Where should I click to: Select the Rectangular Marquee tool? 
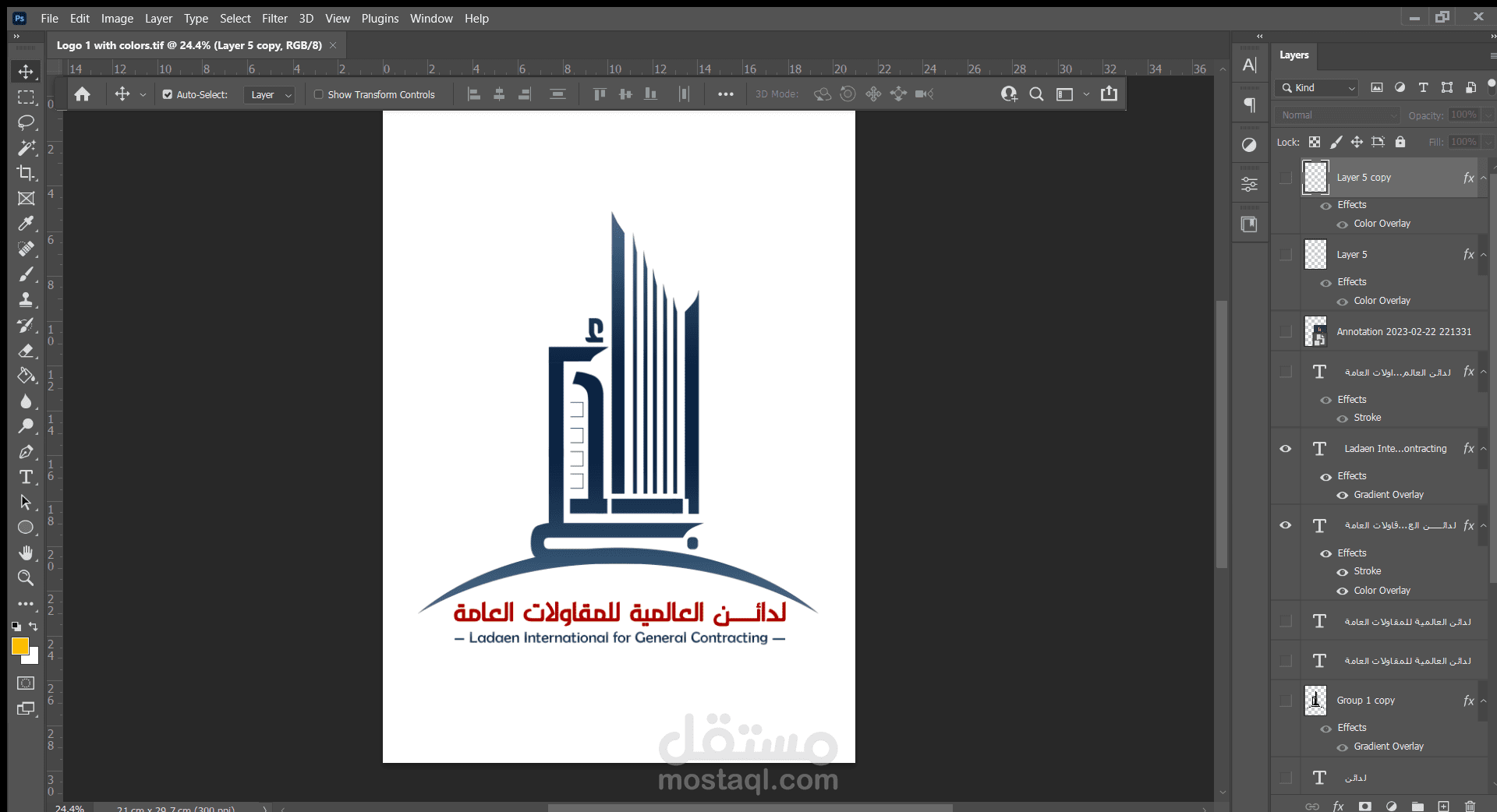pos(26,97)
